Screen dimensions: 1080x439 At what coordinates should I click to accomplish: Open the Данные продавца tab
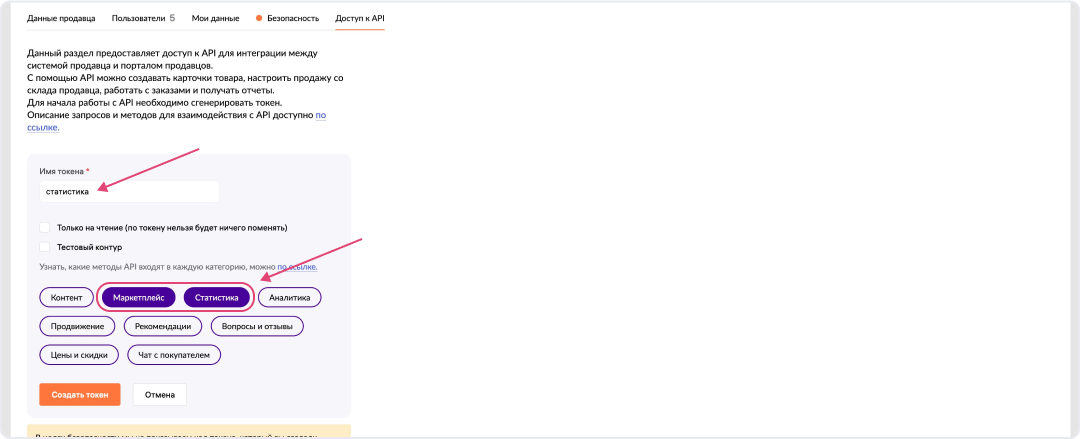click(61, 18)
